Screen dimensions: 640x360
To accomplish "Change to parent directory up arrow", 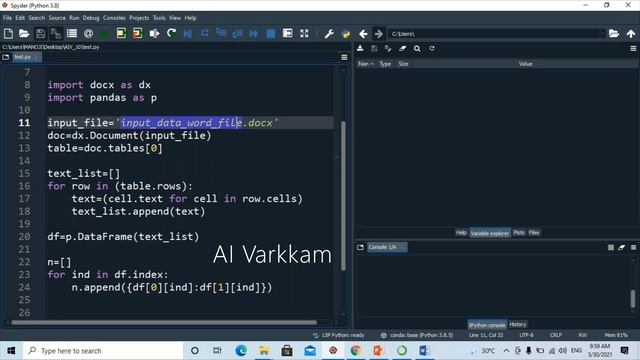I will (x=631, y=33).
